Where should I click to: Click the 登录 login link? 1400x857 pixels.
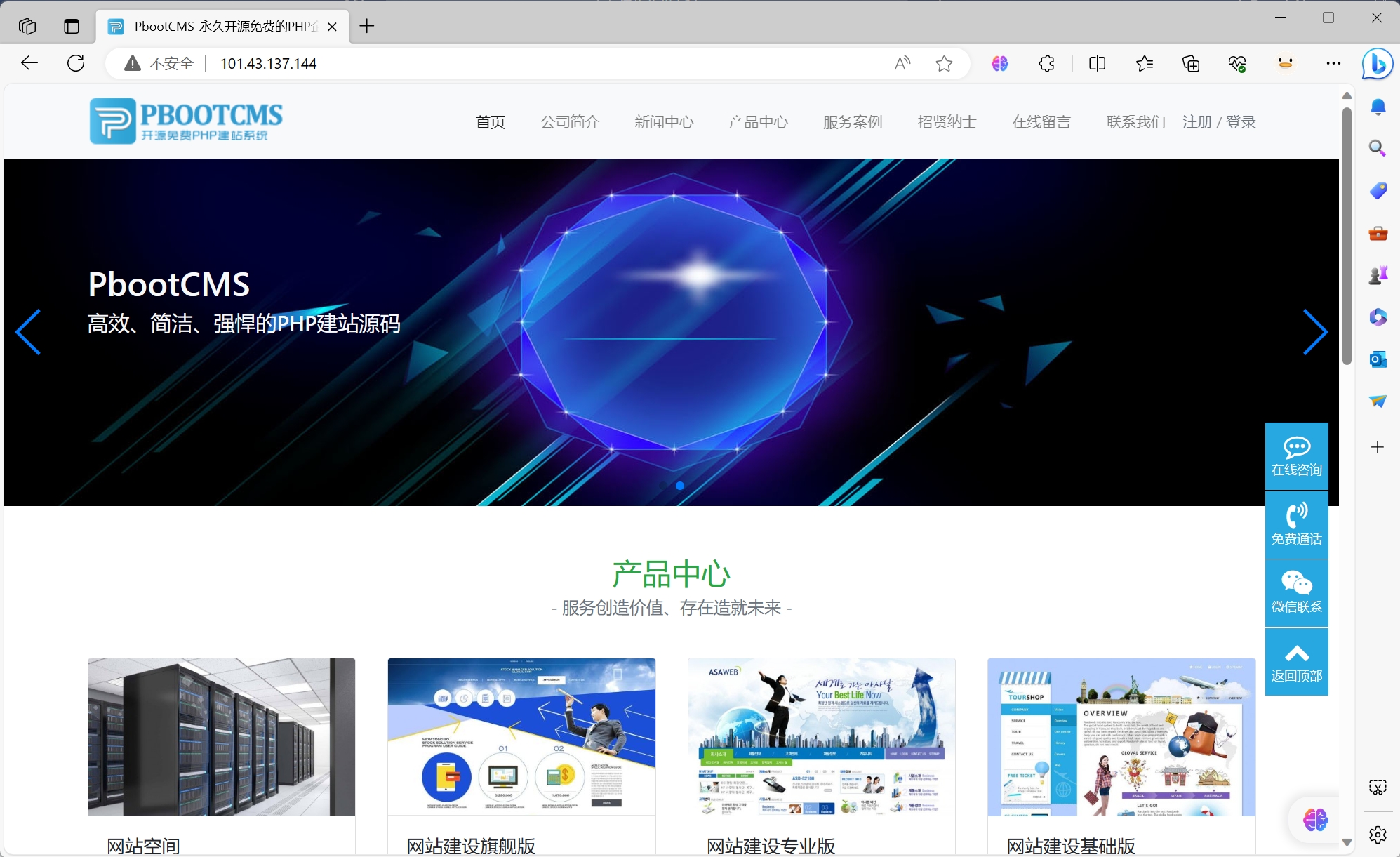coord(1241,122)
